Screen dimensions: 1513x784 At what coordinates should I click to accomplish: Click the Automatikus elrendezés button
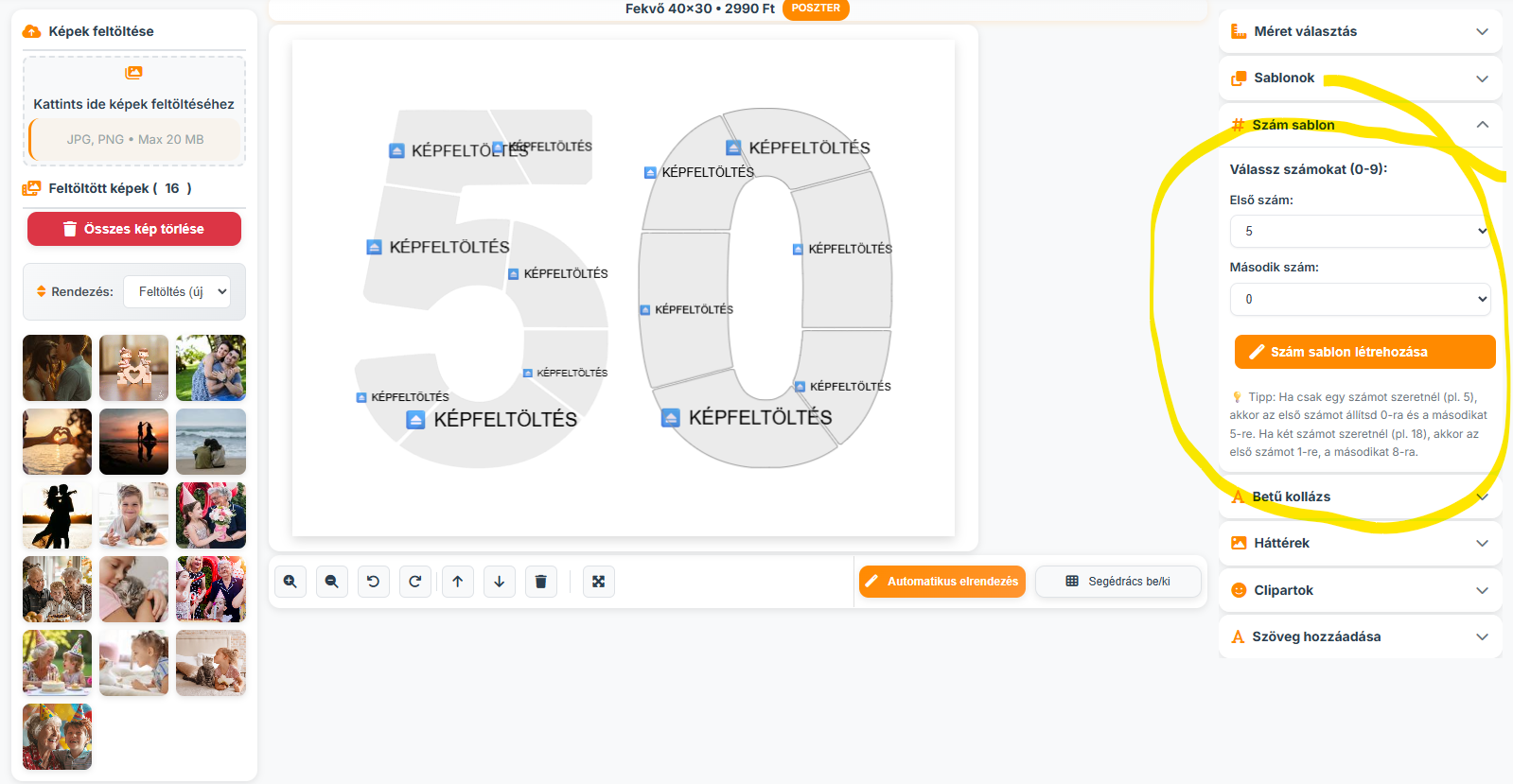pos(941,582)
